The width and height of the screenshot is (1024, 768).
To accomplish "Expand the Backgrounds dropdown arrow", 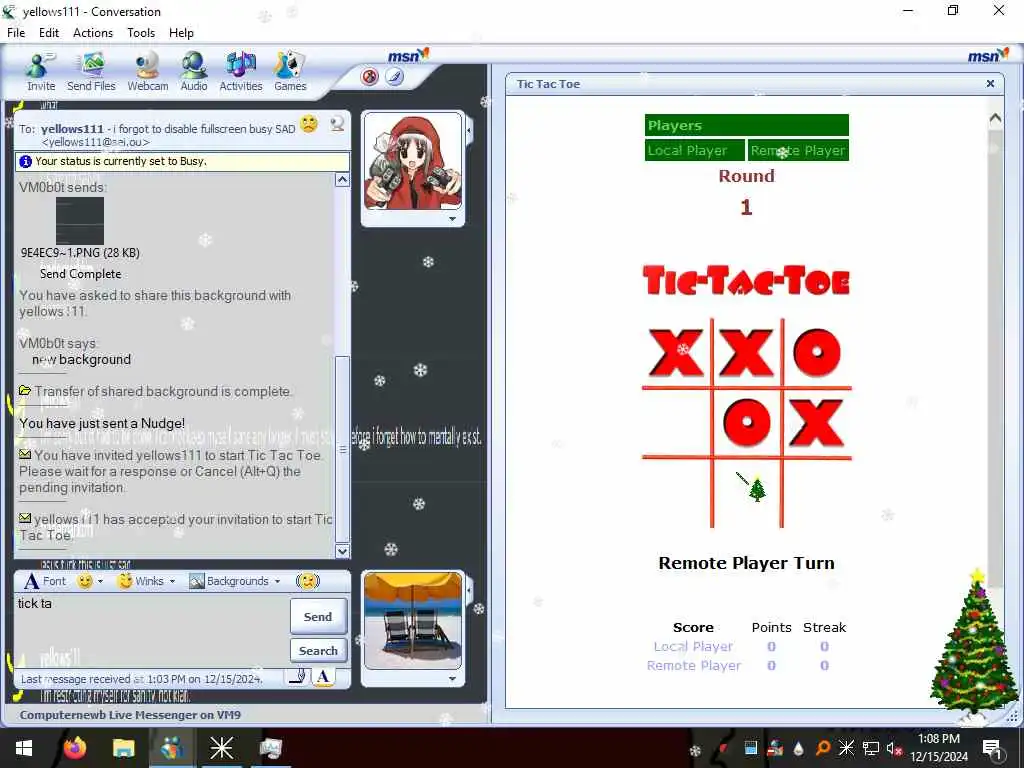I will [278, 581].
